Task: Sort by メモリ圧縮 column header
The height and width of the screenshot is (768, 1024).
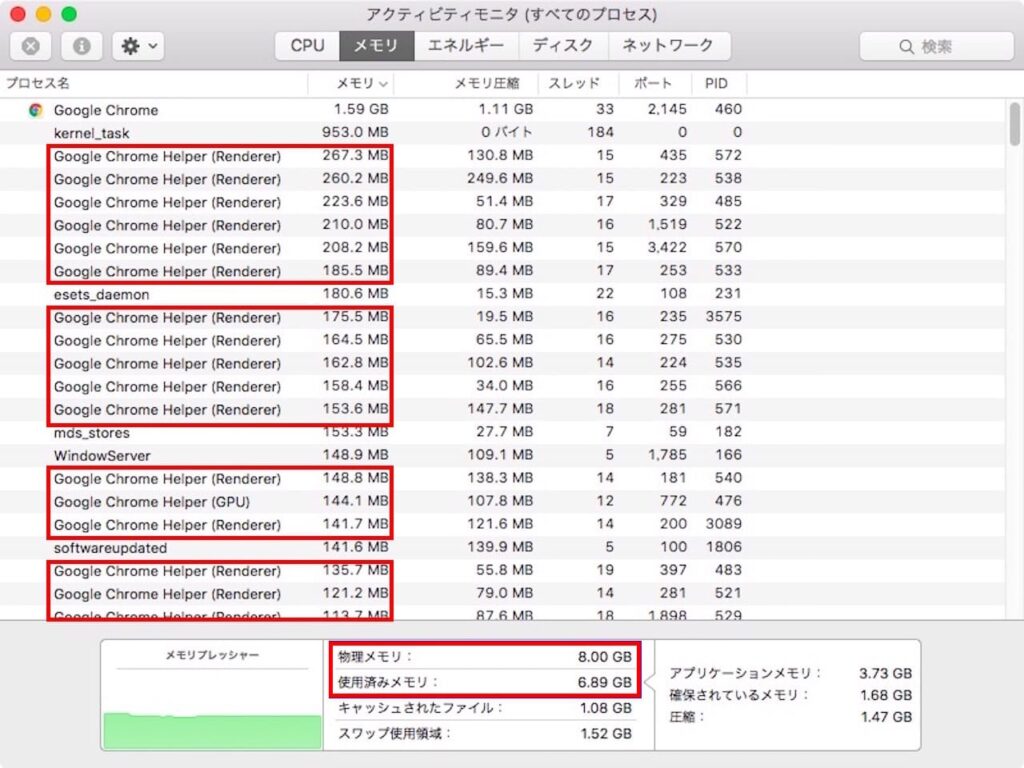Action: [466, 84]
